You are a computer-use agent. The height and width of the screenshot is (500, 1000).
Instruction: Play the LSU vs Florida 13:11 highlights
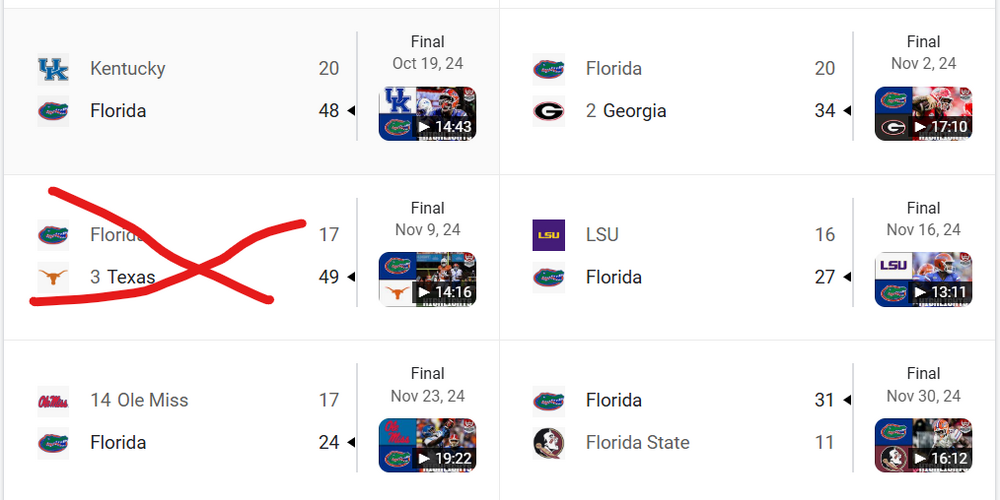tap(923, 279)
